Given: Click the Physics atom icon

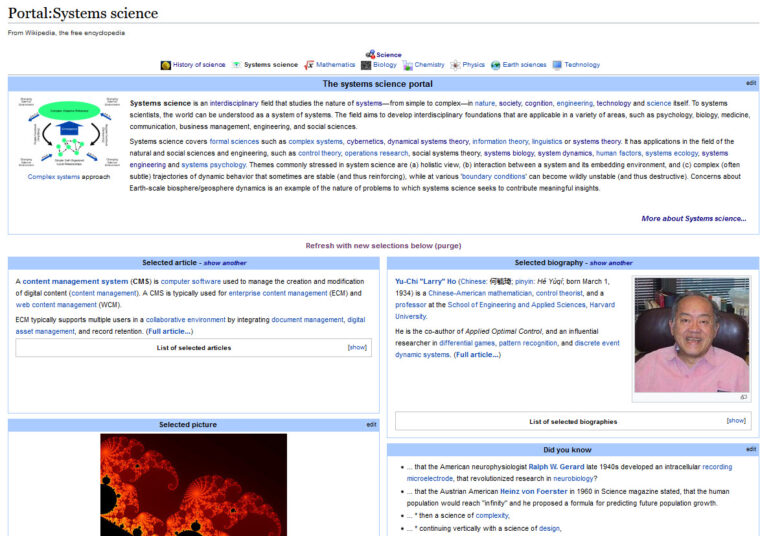Looking at the screenshot, I should (x=455, y=65).
